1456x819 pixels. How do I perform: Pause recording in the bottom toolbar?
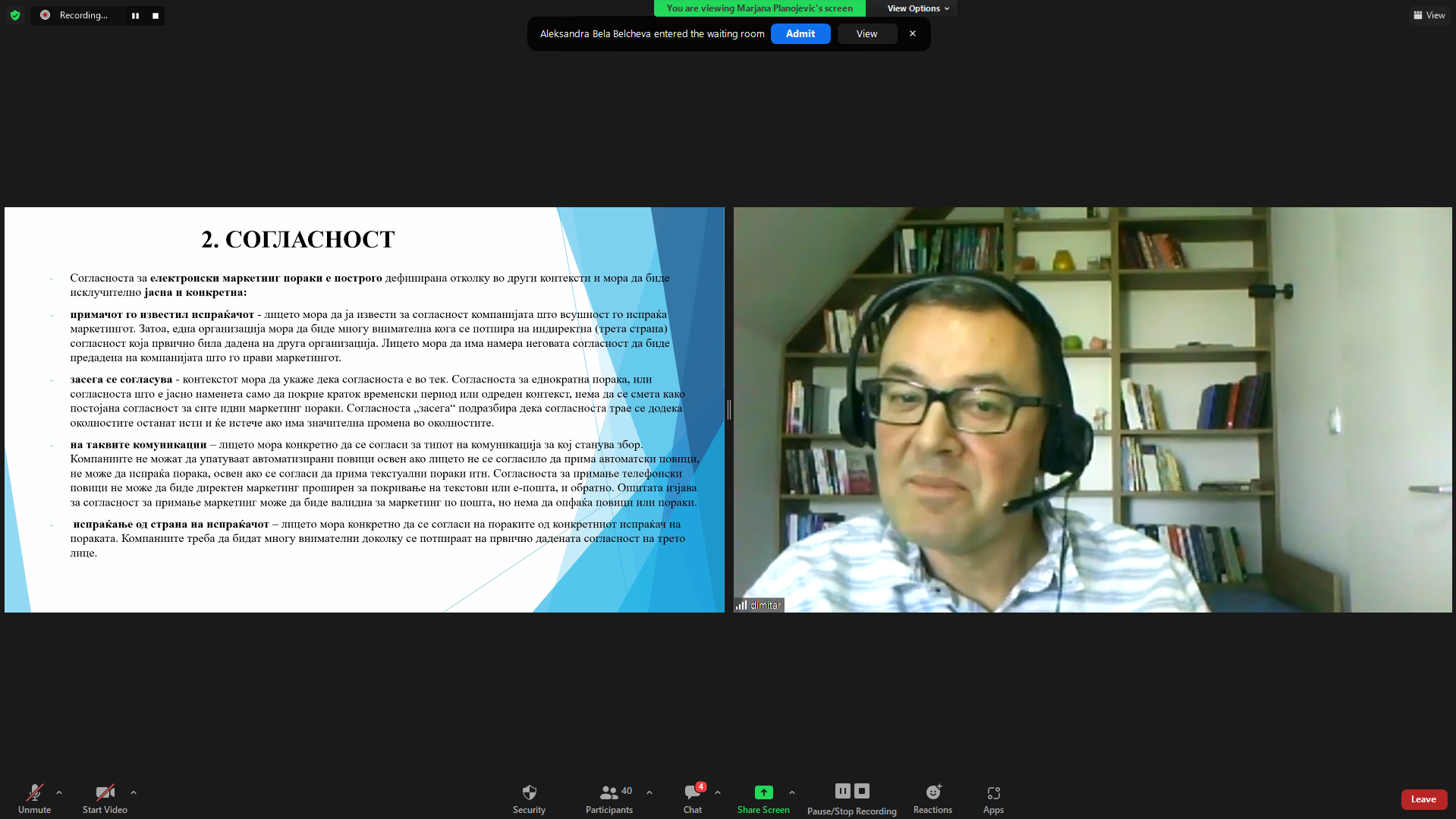[842, 791]
